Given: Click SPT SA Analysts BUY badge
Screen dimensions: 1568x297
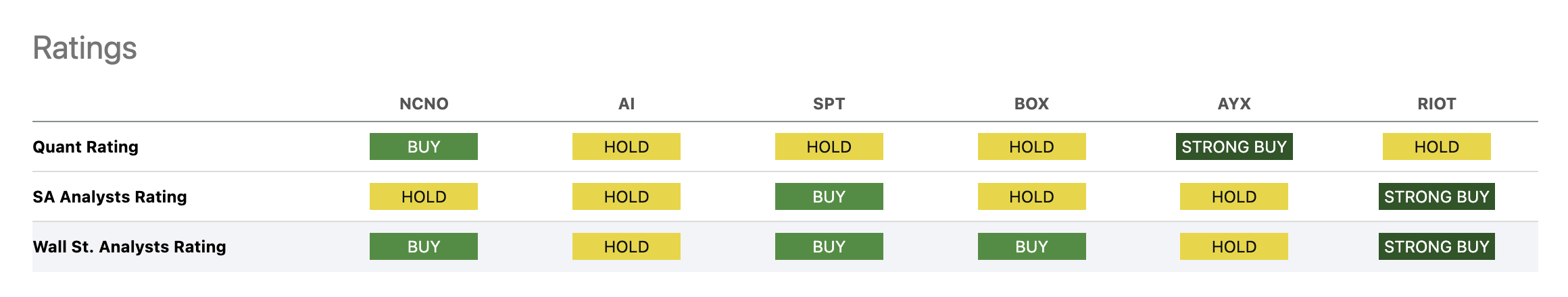Looking at the screenshot, I should click(x=829, y=196).
